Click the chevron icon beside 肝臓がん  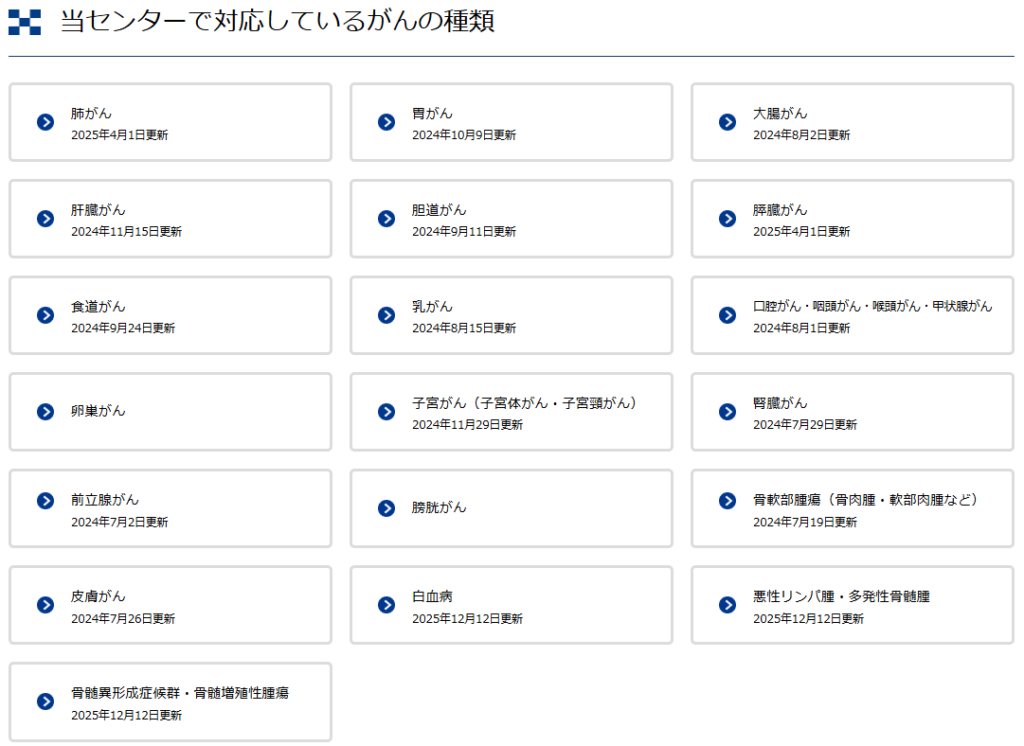point(45,219)
